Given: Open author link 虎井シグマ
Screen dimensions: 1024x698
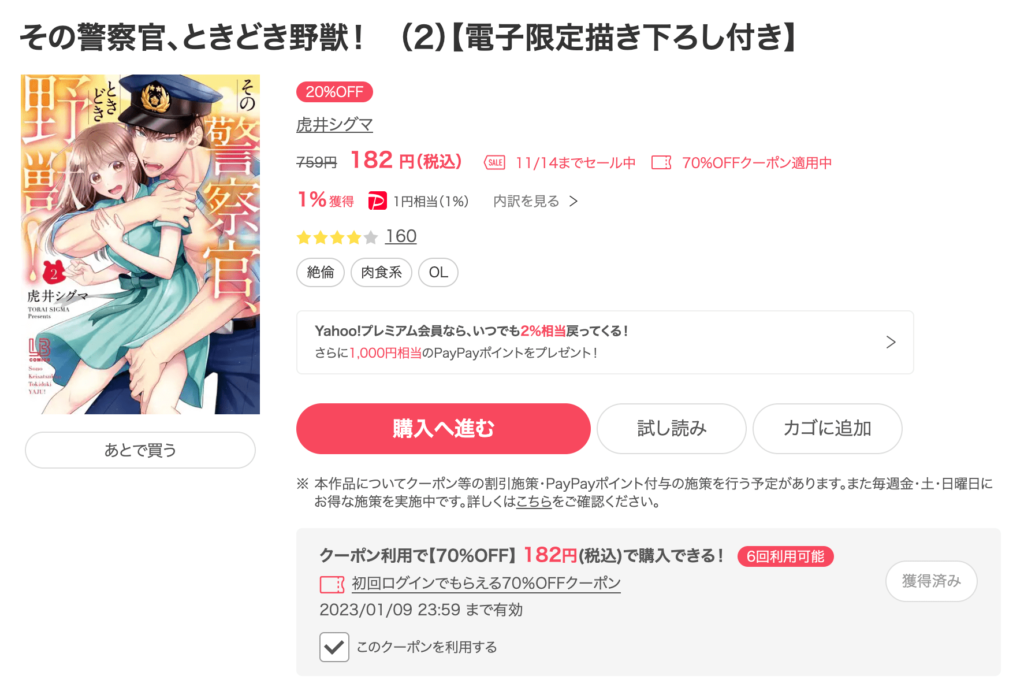Looking at the screenshot, I should pos(334,125).
